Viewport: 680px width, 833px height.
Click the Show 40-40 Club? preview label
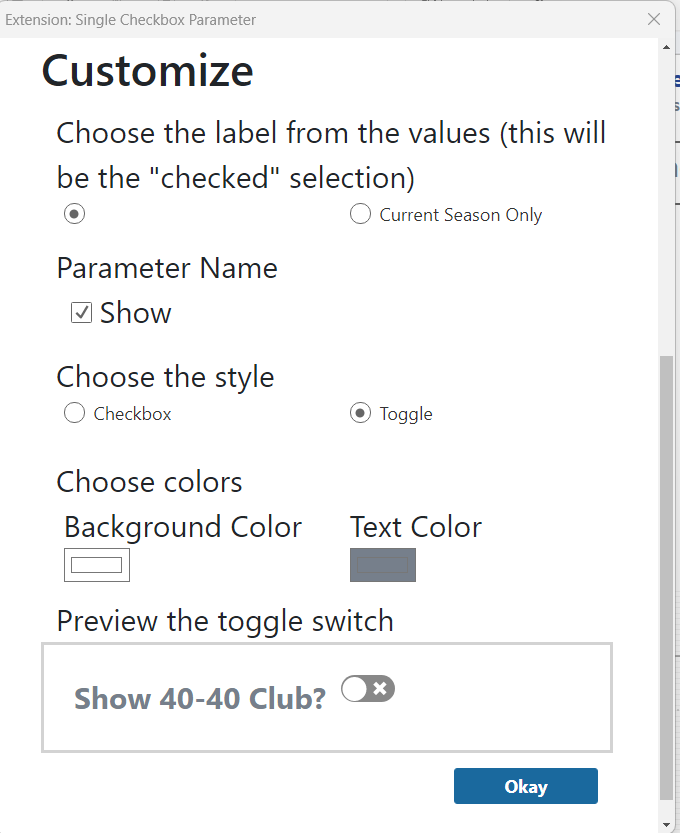(200, 698)
